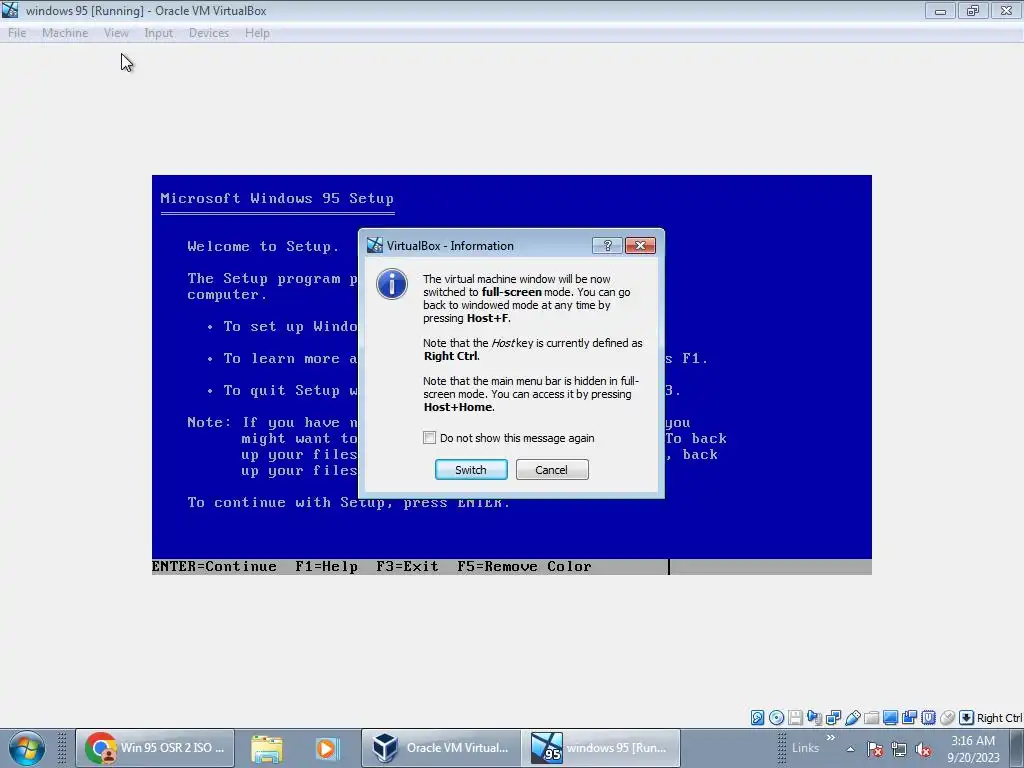Click the Cancel button in the dialog
Viewport: 1024px width, 768px height.
552,470
